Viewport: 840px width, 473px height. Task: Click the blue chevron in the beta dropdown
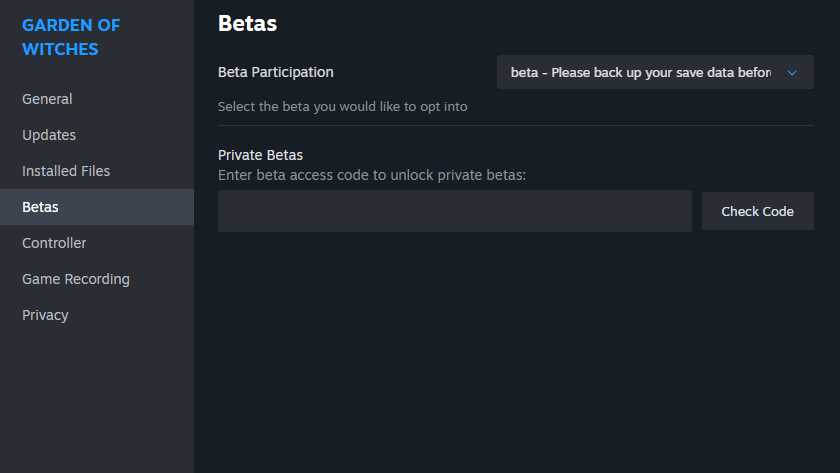(x=792, y=73)
